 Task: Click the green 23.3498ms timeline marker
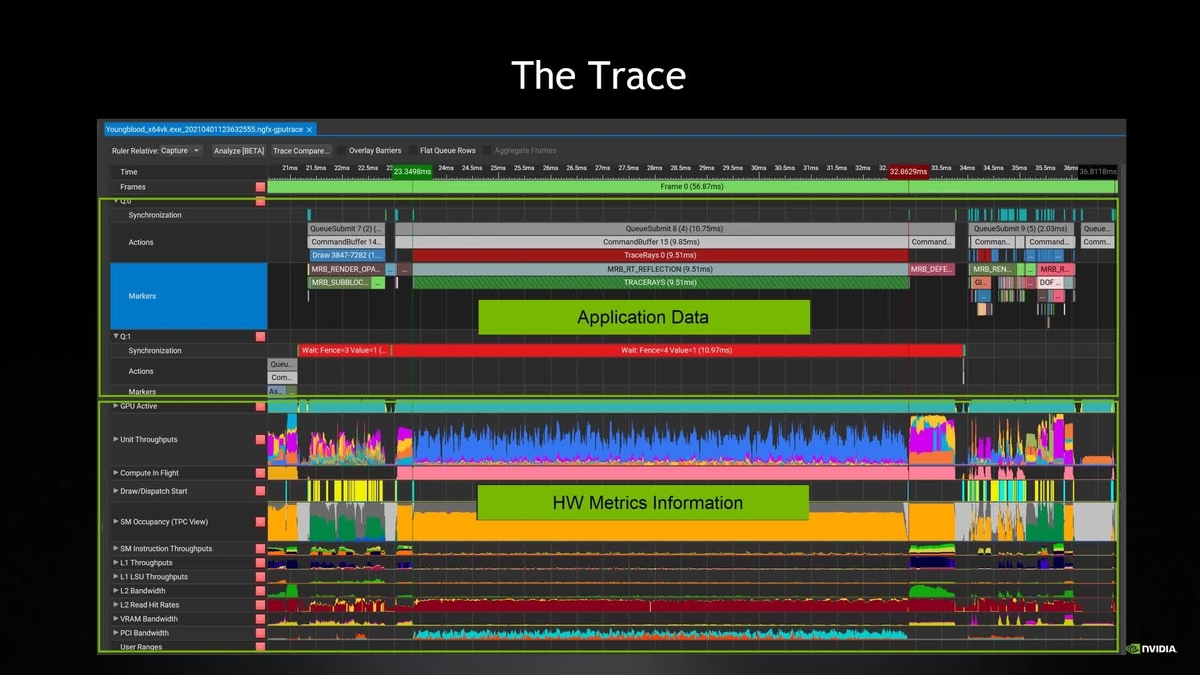[412, 172]
